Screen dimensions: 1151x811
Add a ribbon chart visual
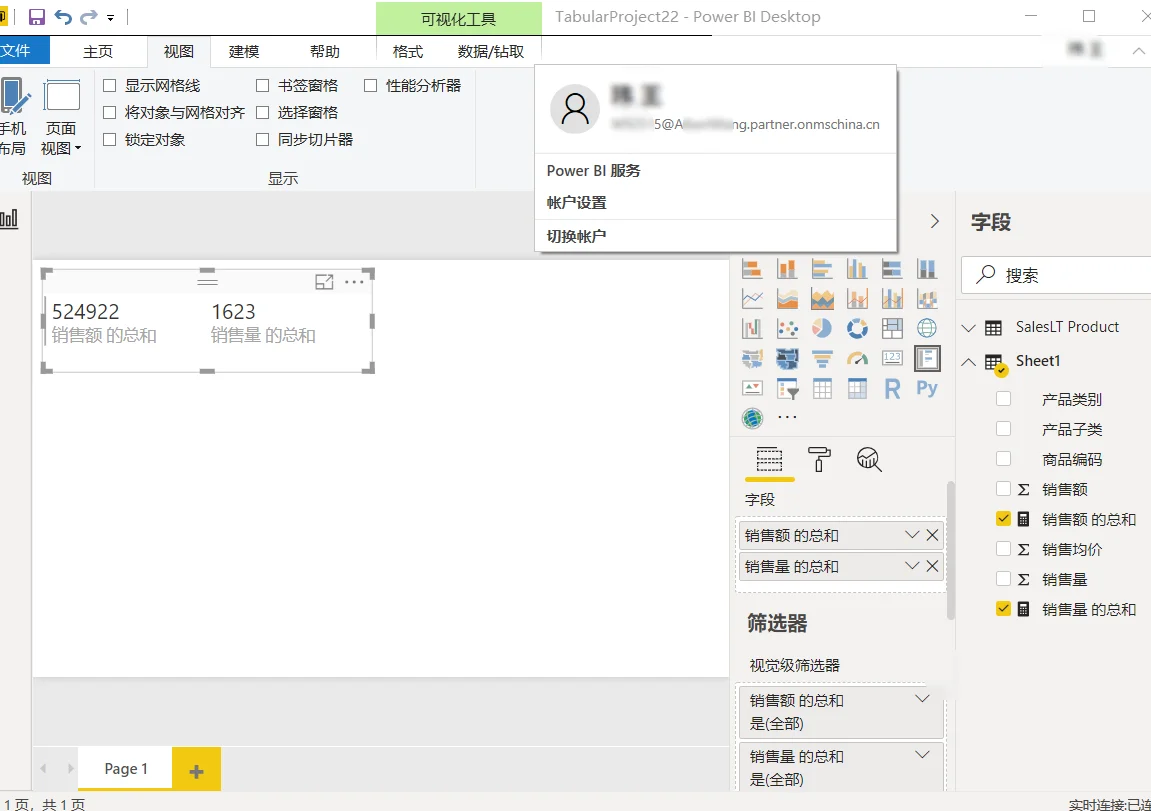(927, 299)
